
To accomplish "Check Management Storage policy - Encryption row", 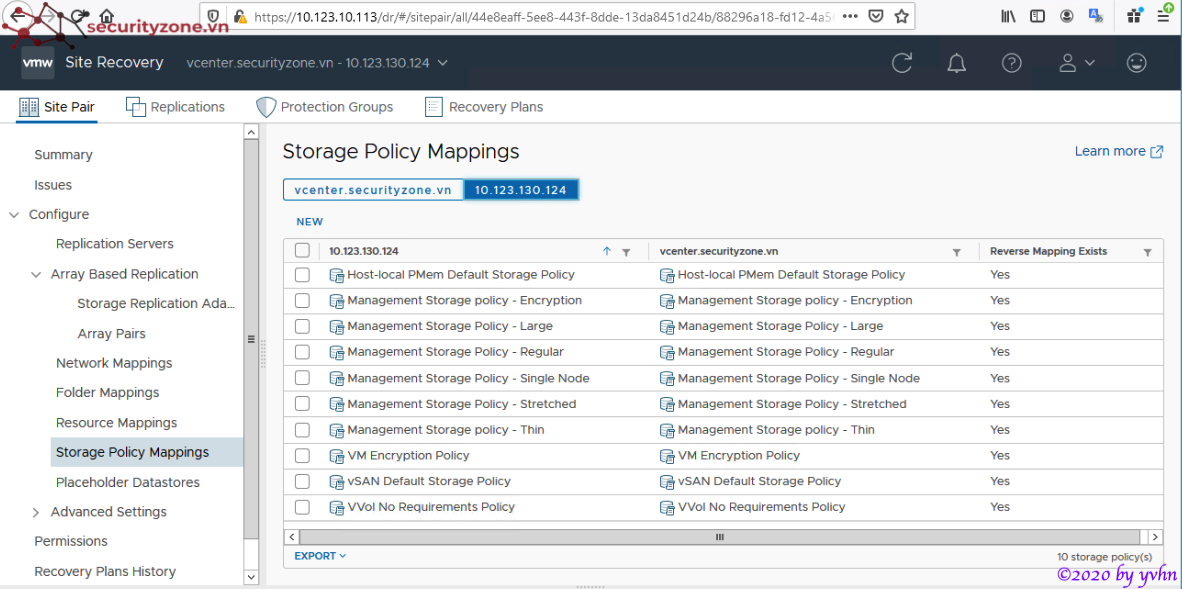I will click(x=302, y=301).
